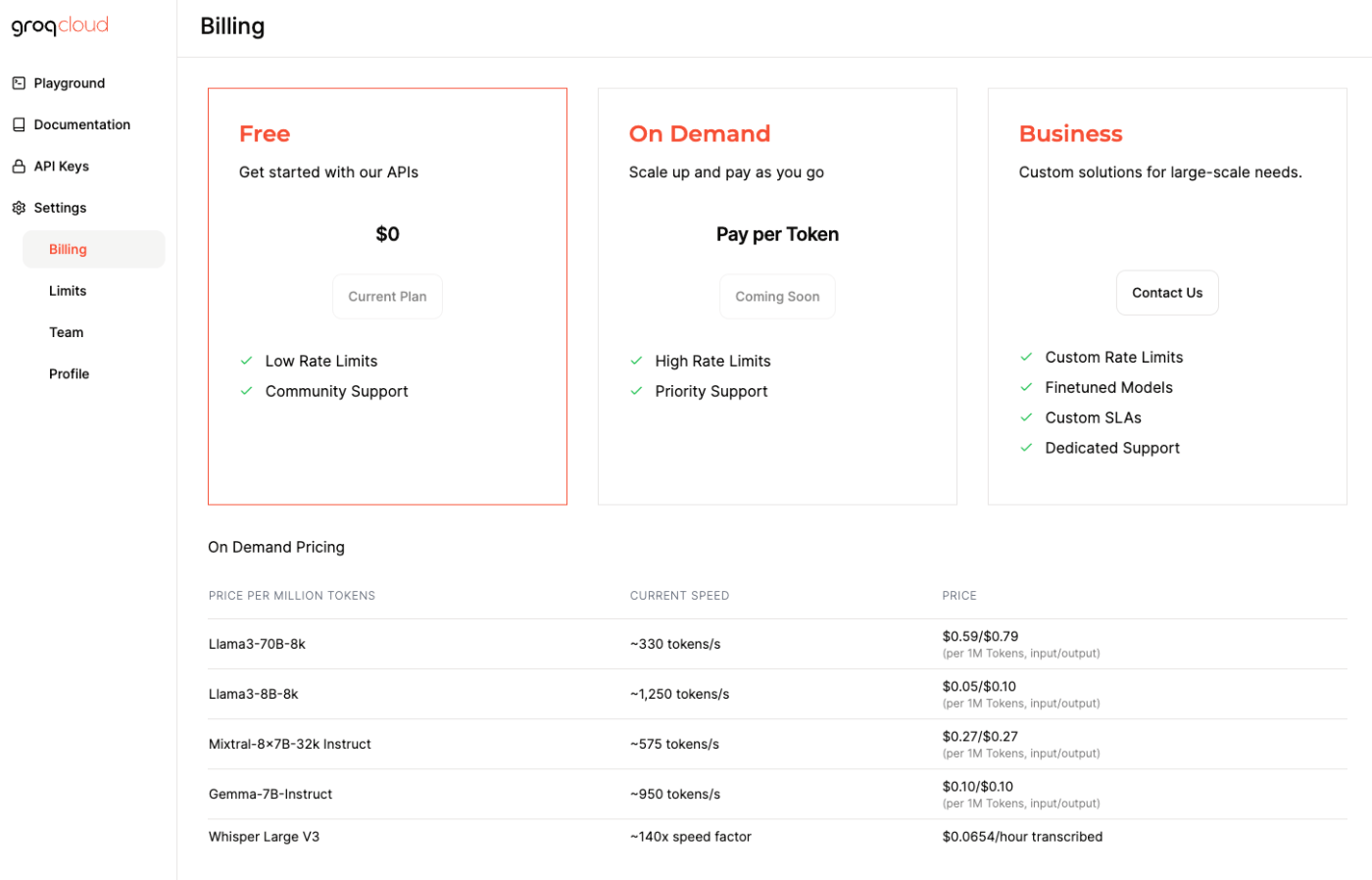Screen dimensions: 1372x880
Task: Click the $0.59/$0.79 price
Action: tap(980, 636)
